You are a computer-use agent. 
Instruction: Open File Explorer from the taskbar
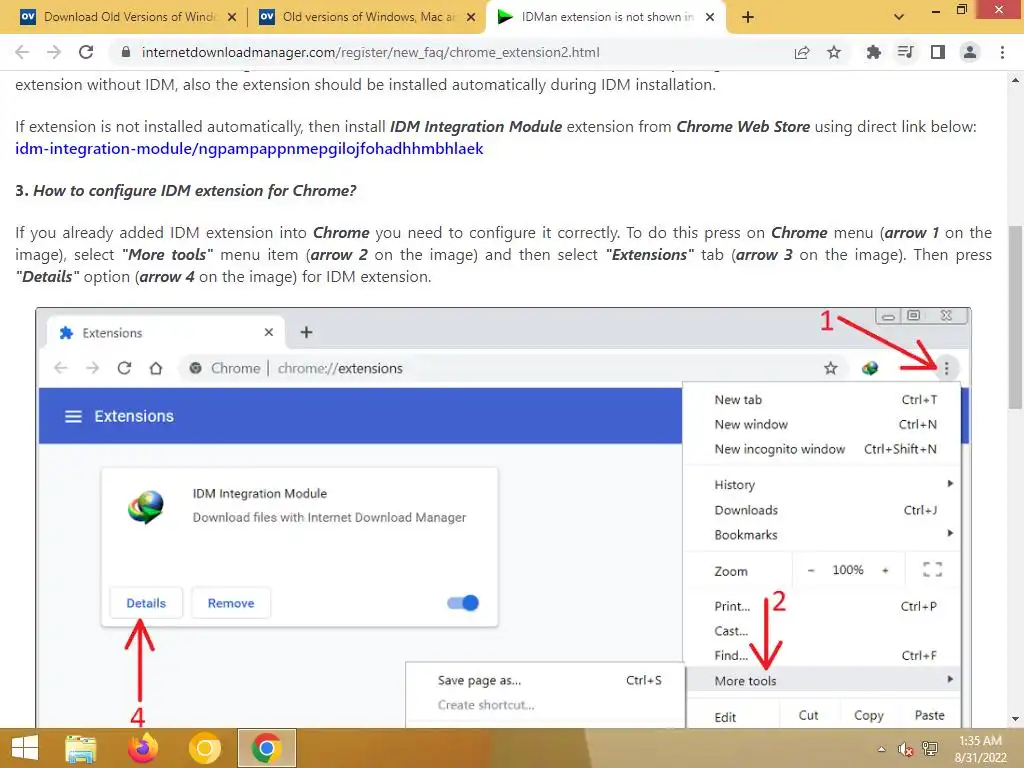coord(80,748)
